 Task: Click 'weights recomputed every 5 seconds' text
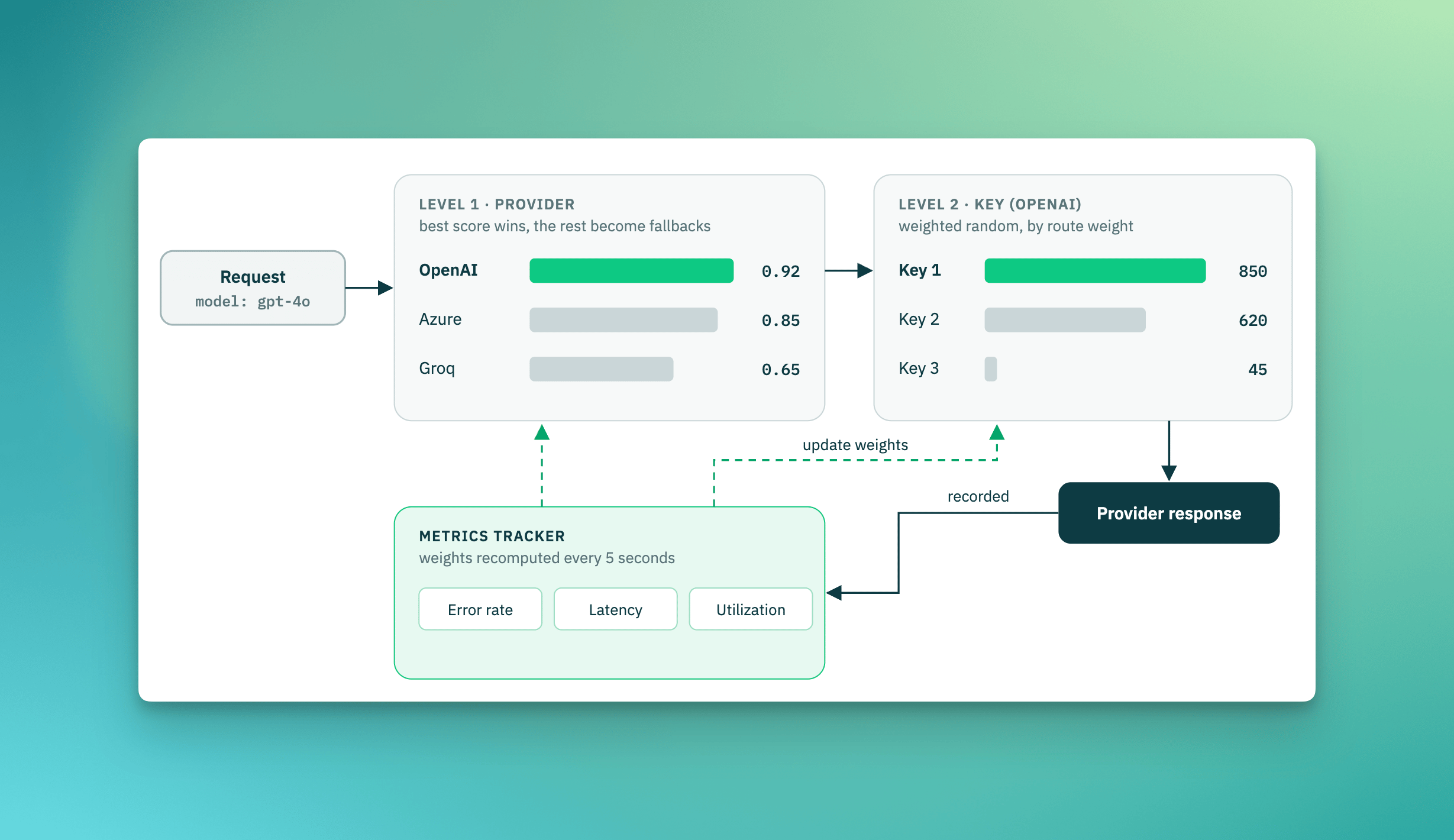click(547, 558)
